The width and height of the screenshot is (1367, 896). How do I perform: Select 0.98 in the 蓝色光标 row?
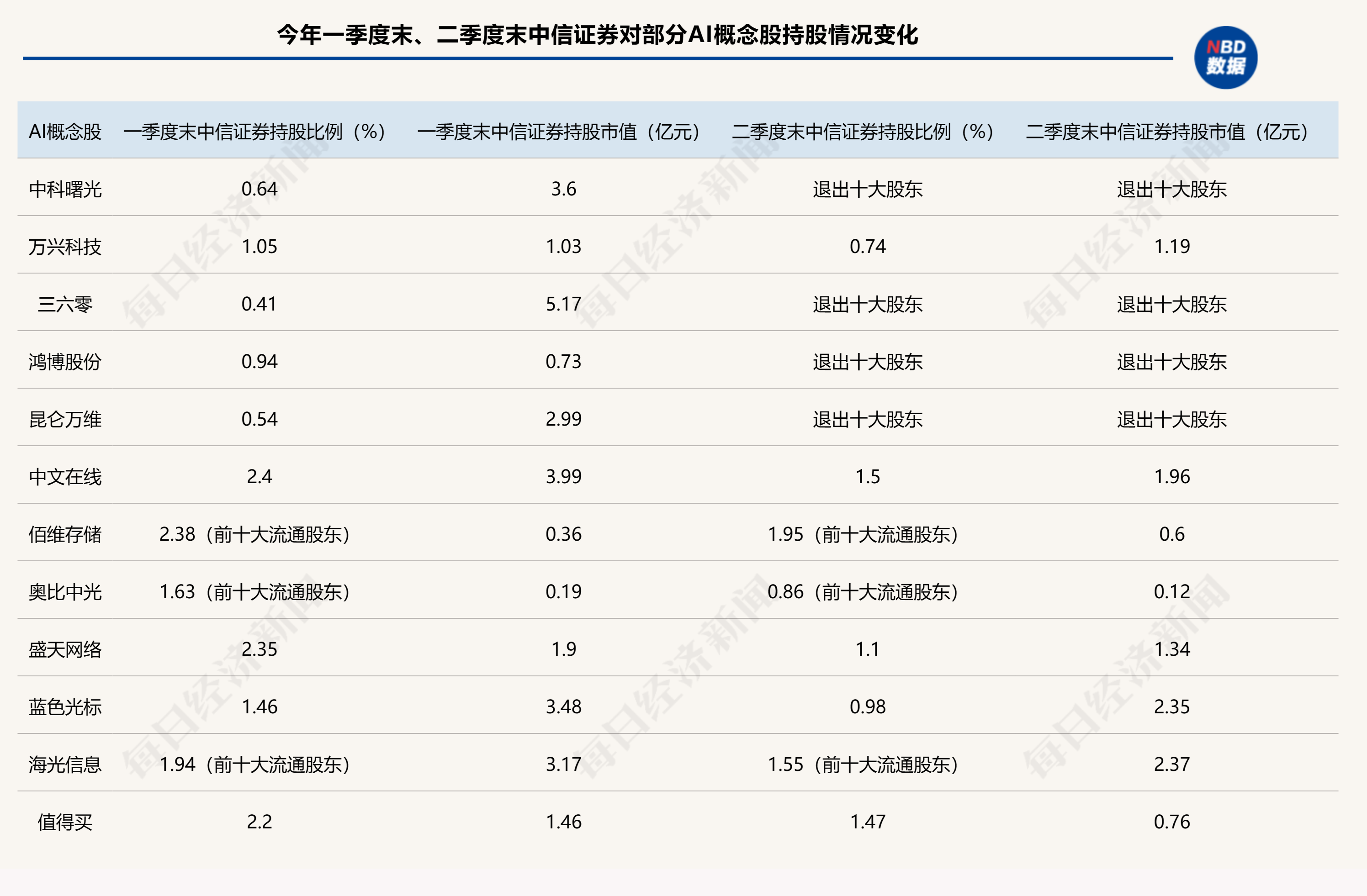point(867,706)
